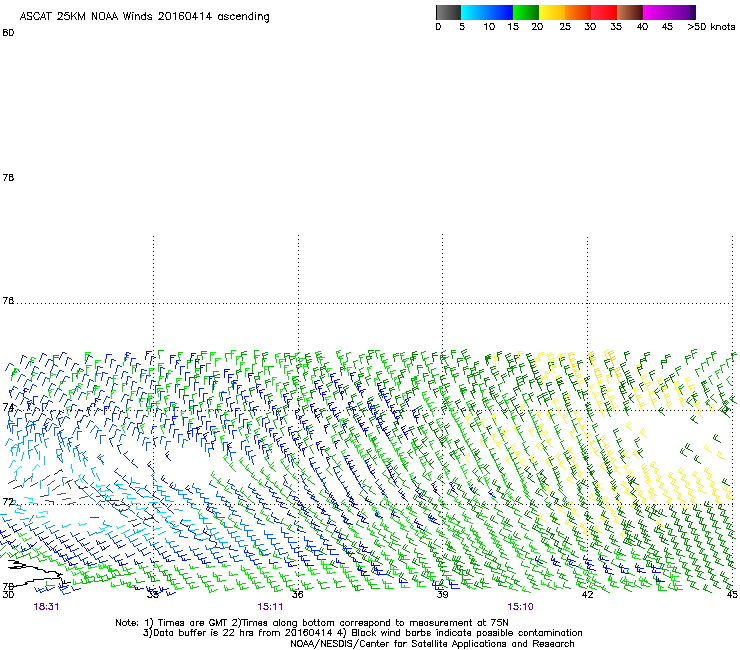
Task: Click the chart title 'ASCAT 25KM NOAA Winds 20160414 ascending'
Action: tap(144, 17)
